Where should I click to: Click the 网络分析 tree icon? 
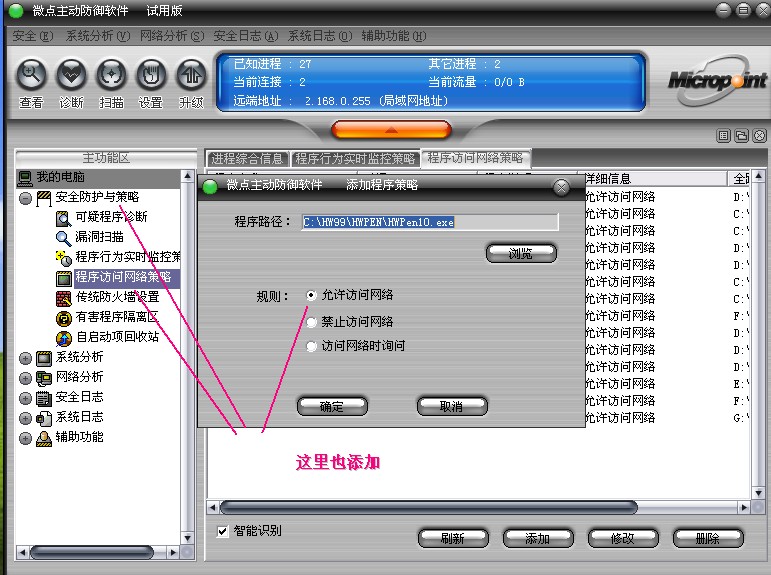pyautogui.click(x=44, y=378)
